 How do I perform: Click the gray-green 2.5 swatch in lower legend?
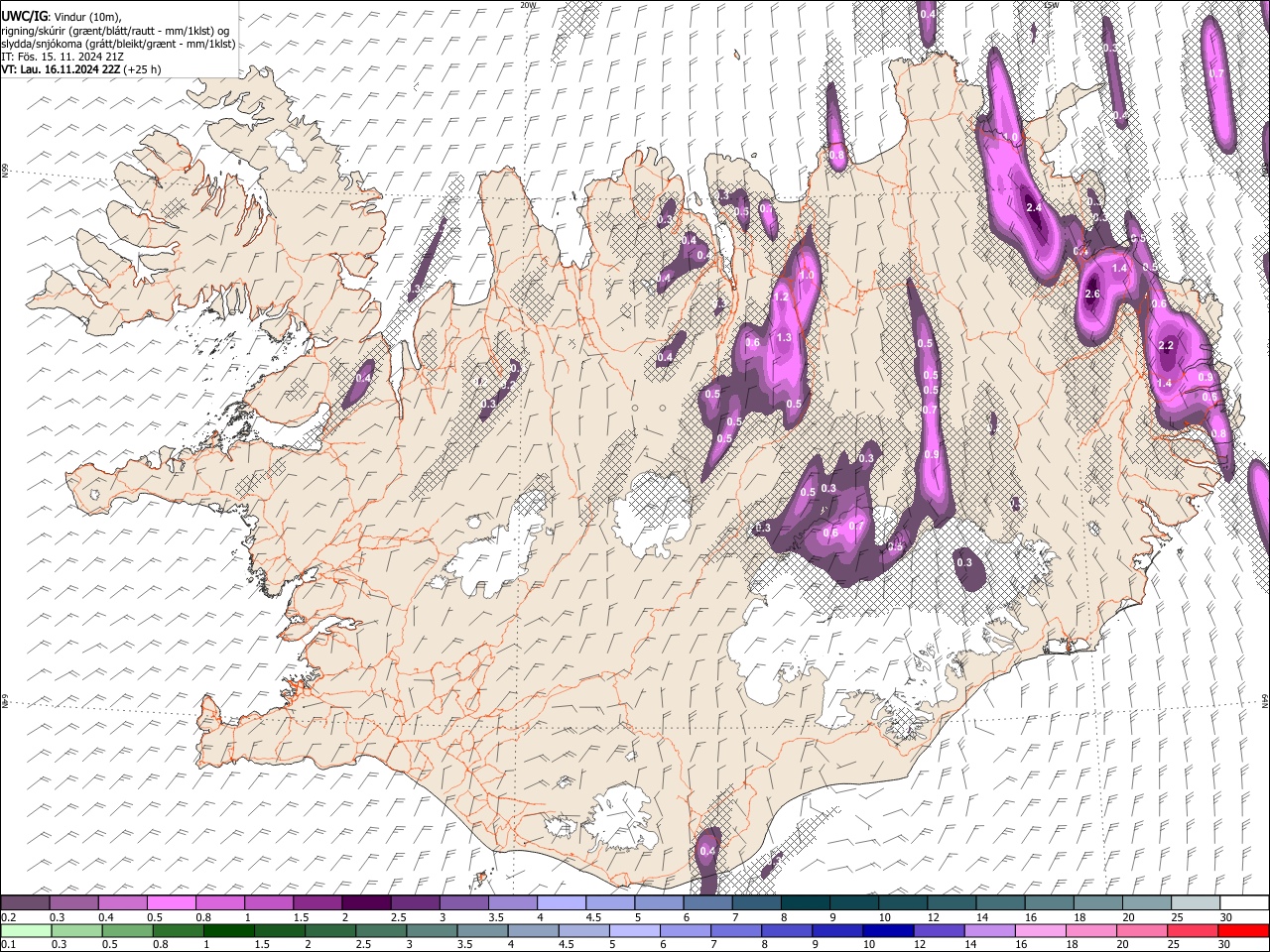pyautogui.click(x=380, y=930)
